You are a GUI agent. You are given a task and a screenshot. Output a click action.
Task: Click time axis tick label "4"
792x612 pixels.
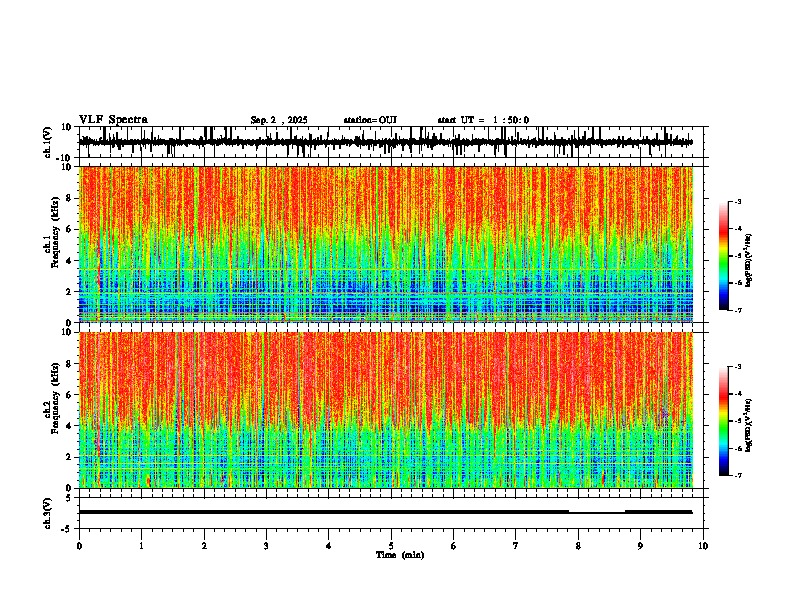click(329, 546)
